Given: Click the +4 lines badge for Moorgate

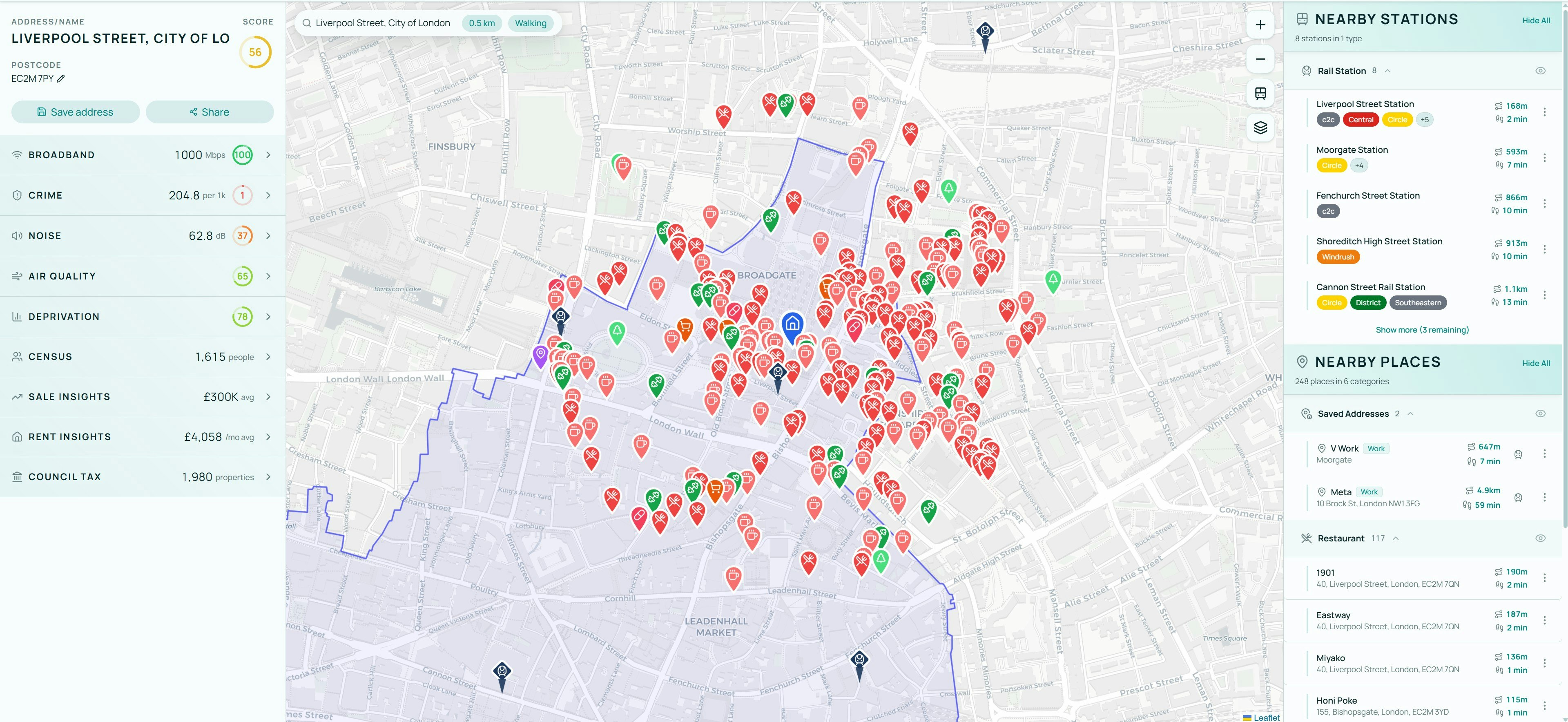Looking at the screenshot, I should point(1358,165).
